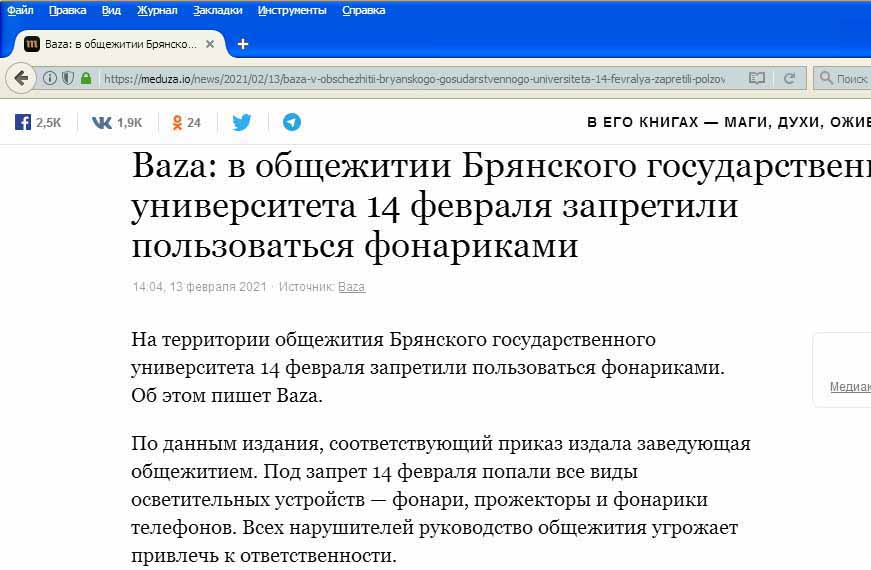Open the Файл menu

(x=20, y=10)
